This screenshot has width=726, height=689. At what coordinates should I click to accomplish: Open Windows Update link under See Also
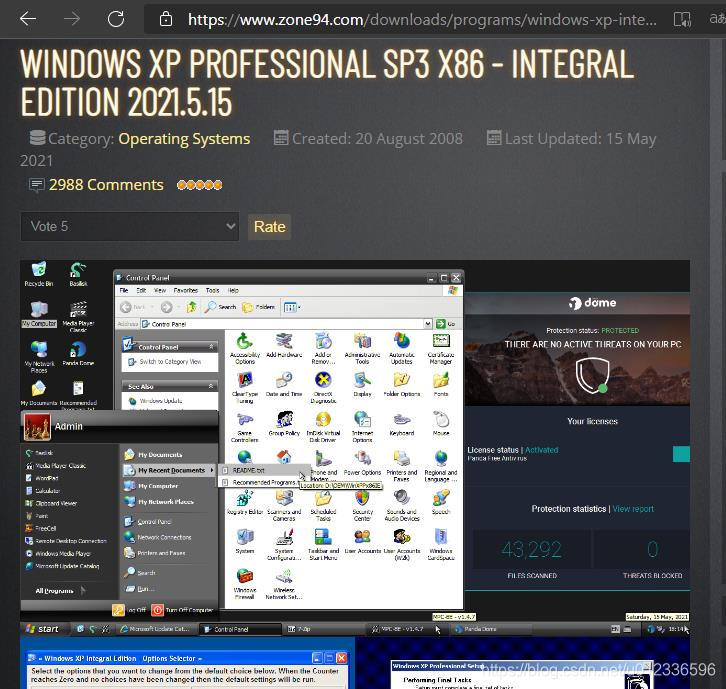click(156, 401)
